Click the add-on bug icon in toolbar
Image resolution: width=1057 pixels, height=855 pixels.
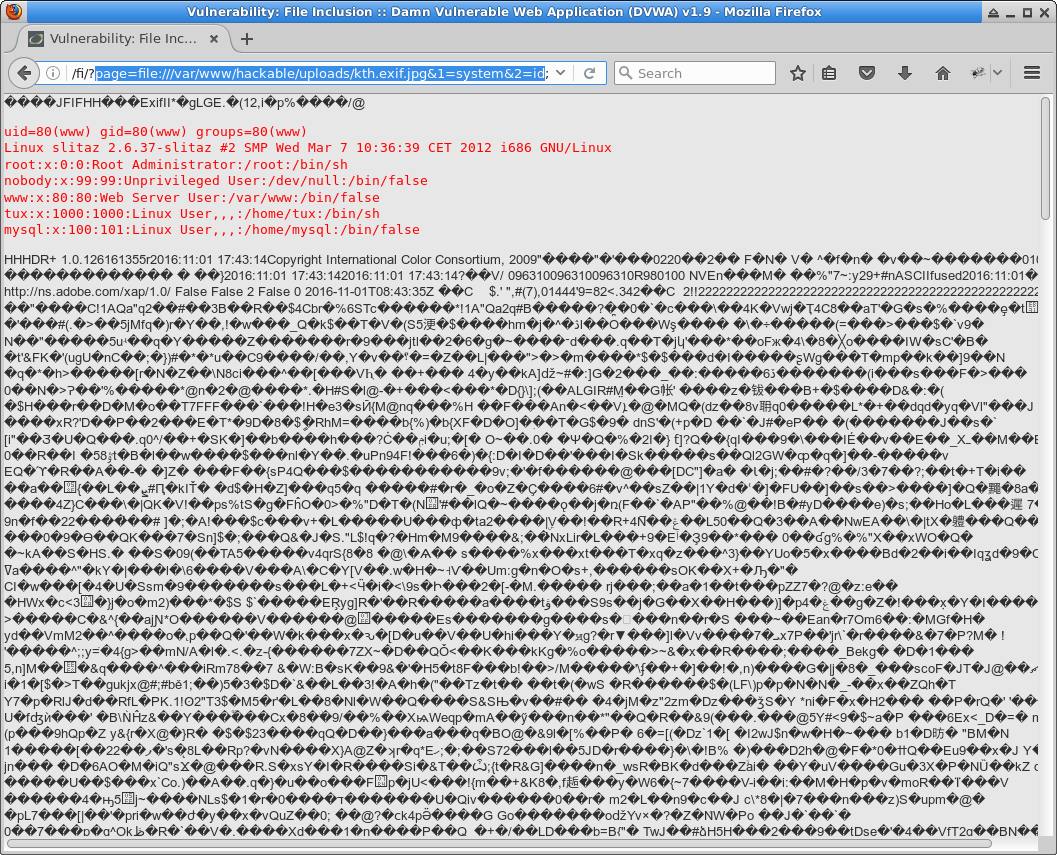pyautogui.click(x=977, y=73)
